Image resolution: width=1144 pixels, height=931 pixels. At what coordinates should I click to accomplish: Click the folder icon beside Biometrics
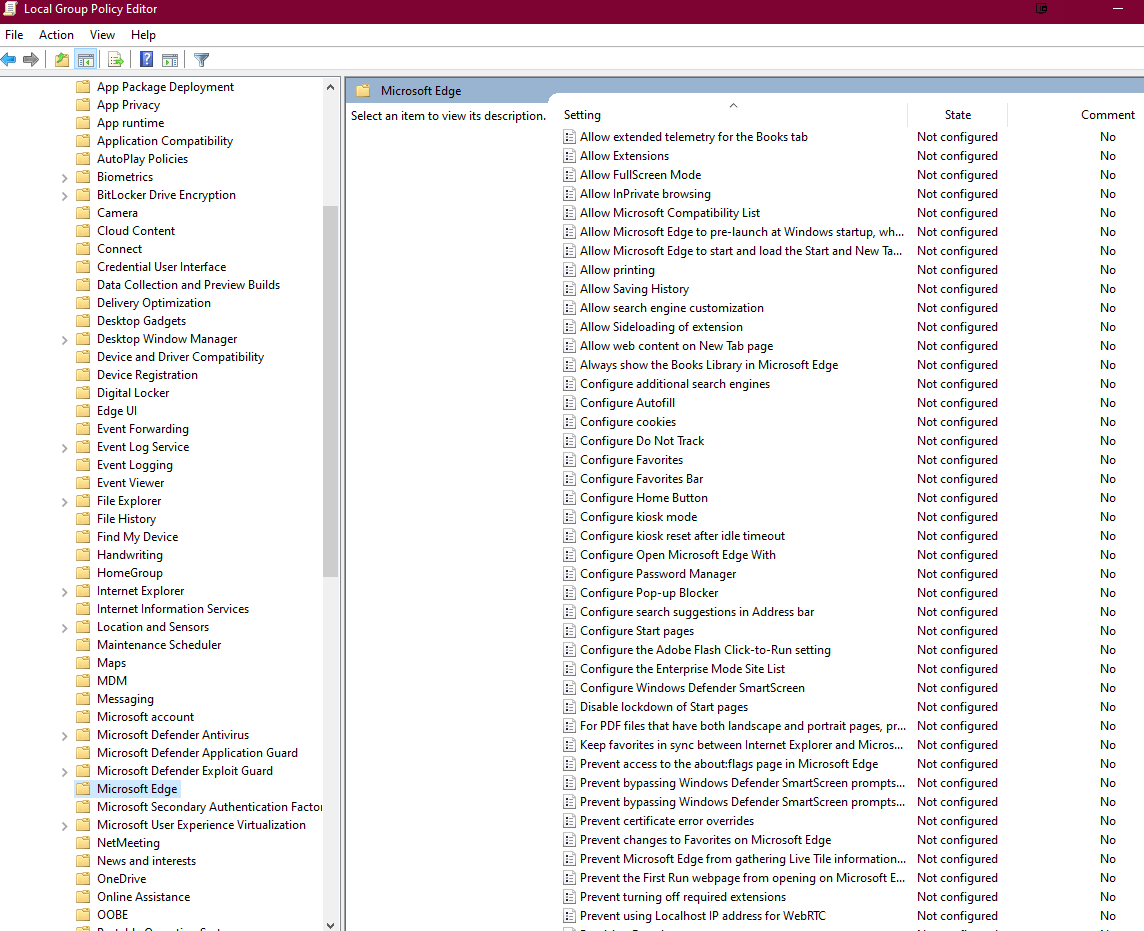coord(83,177)
